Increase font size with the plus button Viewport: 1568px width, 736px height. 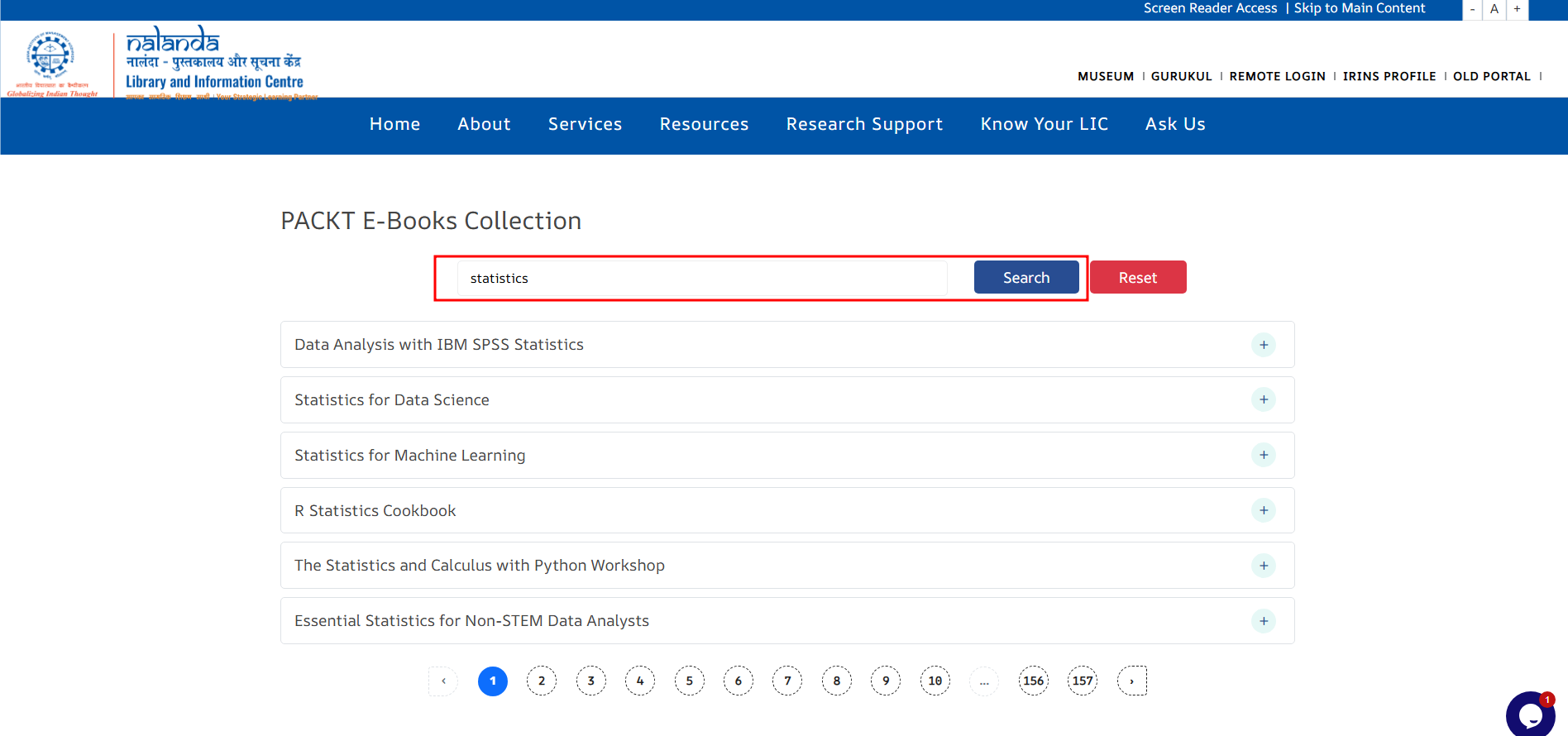click(1517, 9)
